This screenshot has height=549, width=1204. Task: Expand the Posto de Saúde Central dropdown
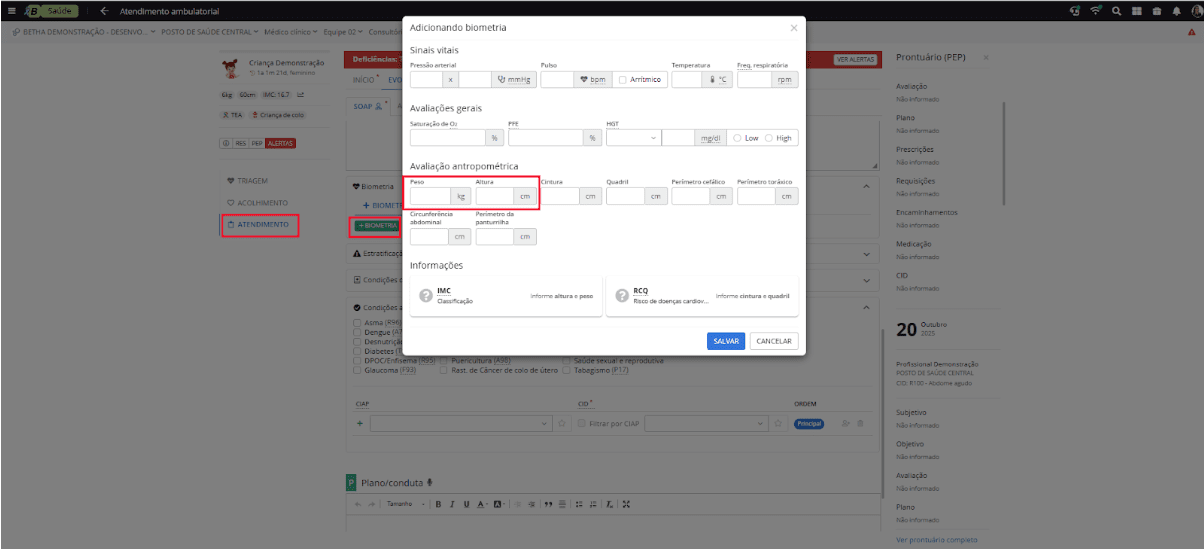click(x=210, y=32)
